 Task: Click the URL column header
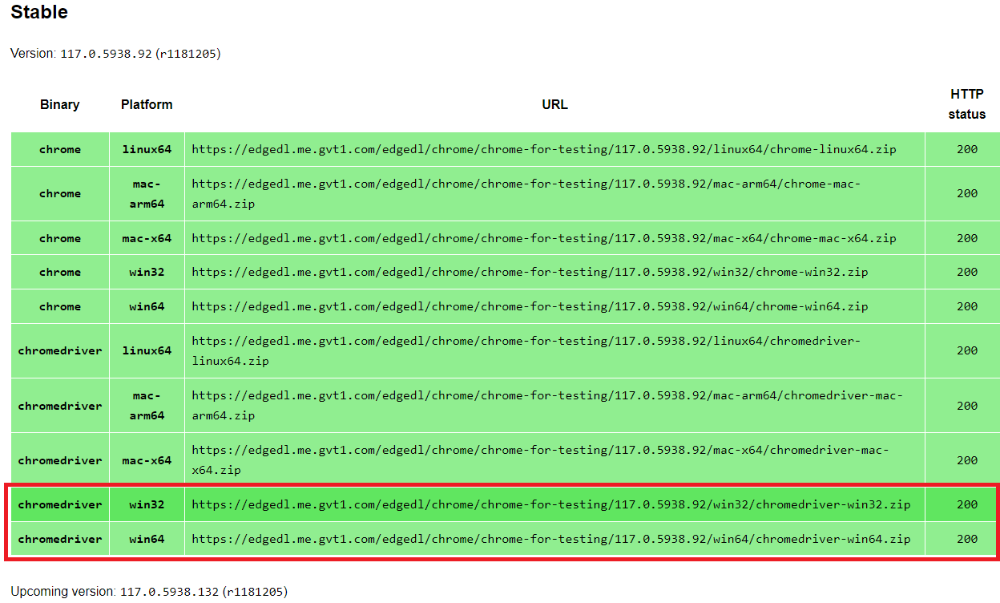click(554, 105)
